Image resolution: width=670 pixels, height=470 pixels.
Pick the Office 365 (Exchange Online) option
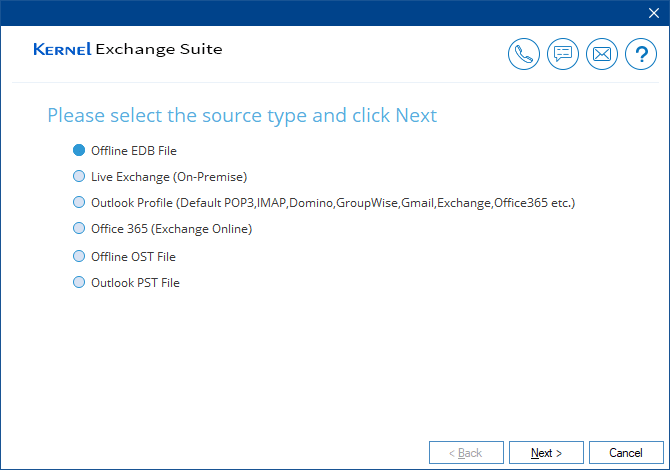(x=80, y=228)
